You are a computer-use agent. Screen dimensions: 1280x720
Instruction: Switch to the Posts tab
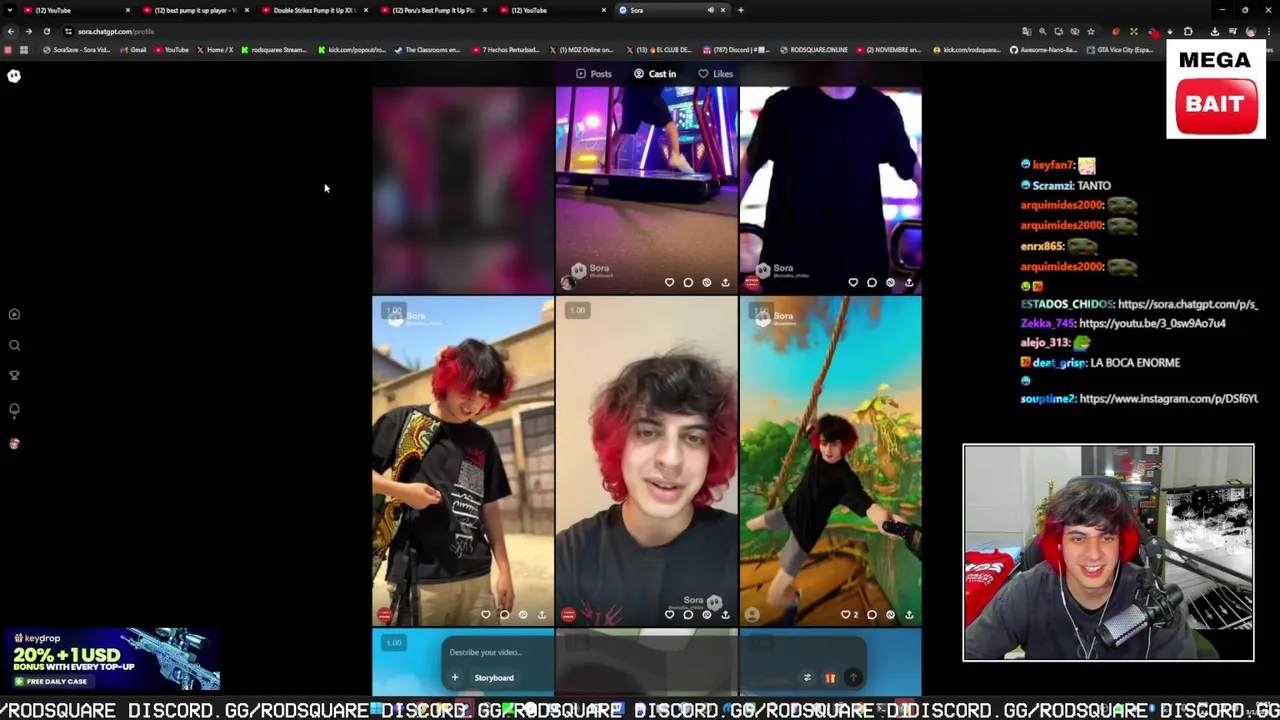(594, 74)
